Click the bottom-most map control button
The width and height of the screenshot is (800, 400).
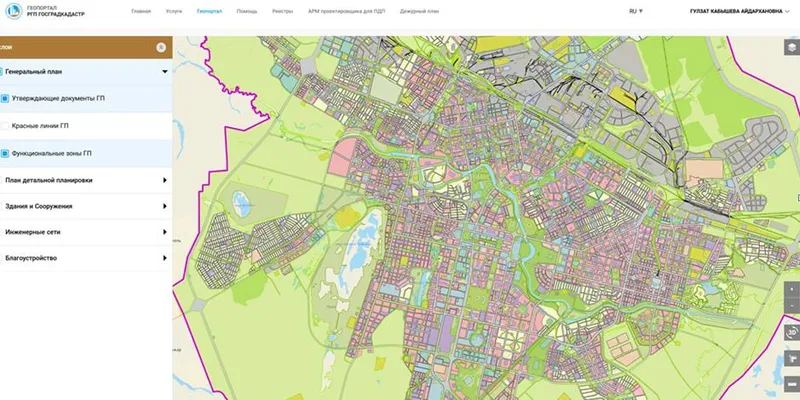[791, 383]
